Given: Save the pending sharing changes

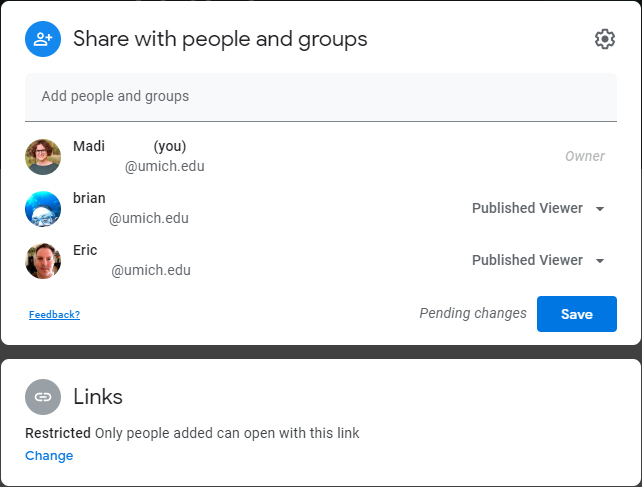Looking at the screenshot, I should [x=576, y=314].
